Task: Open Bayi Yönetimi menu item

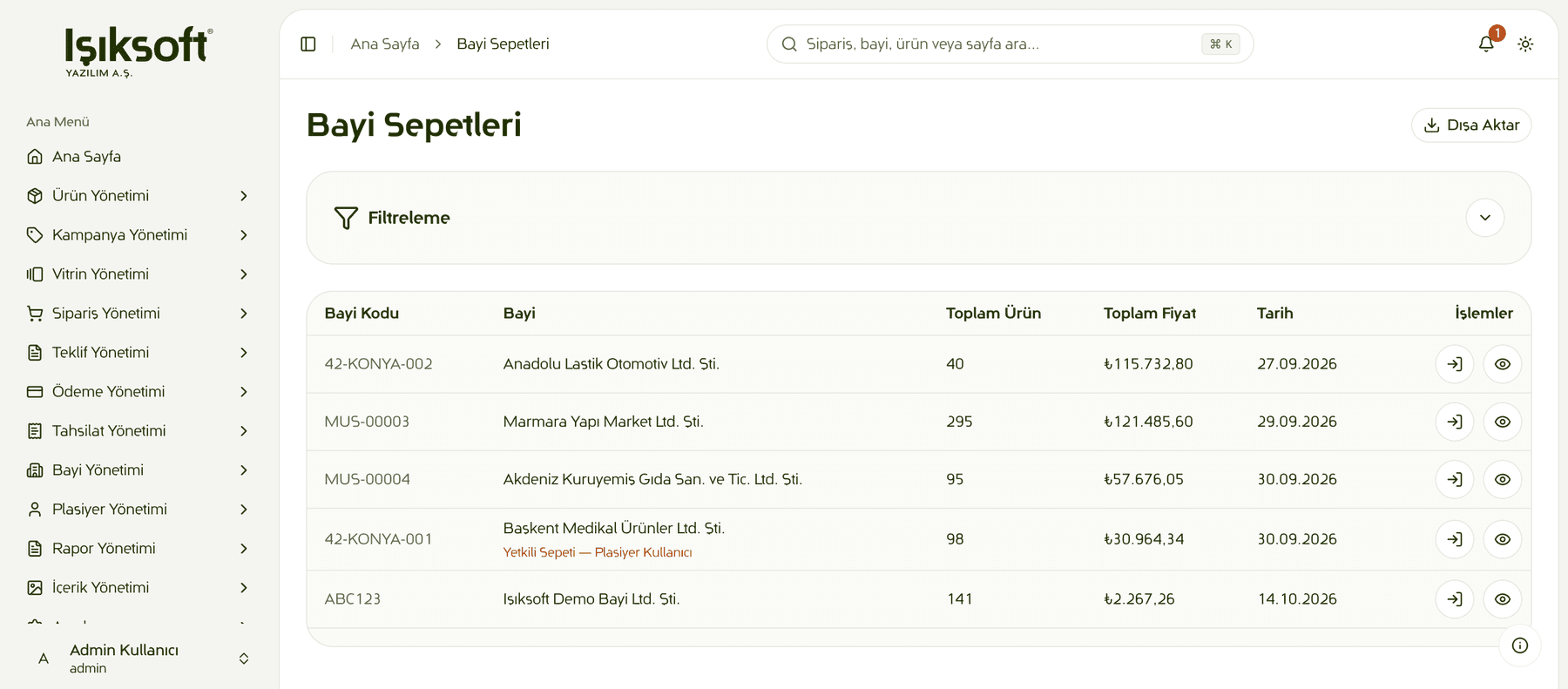Action: point(139,470)
